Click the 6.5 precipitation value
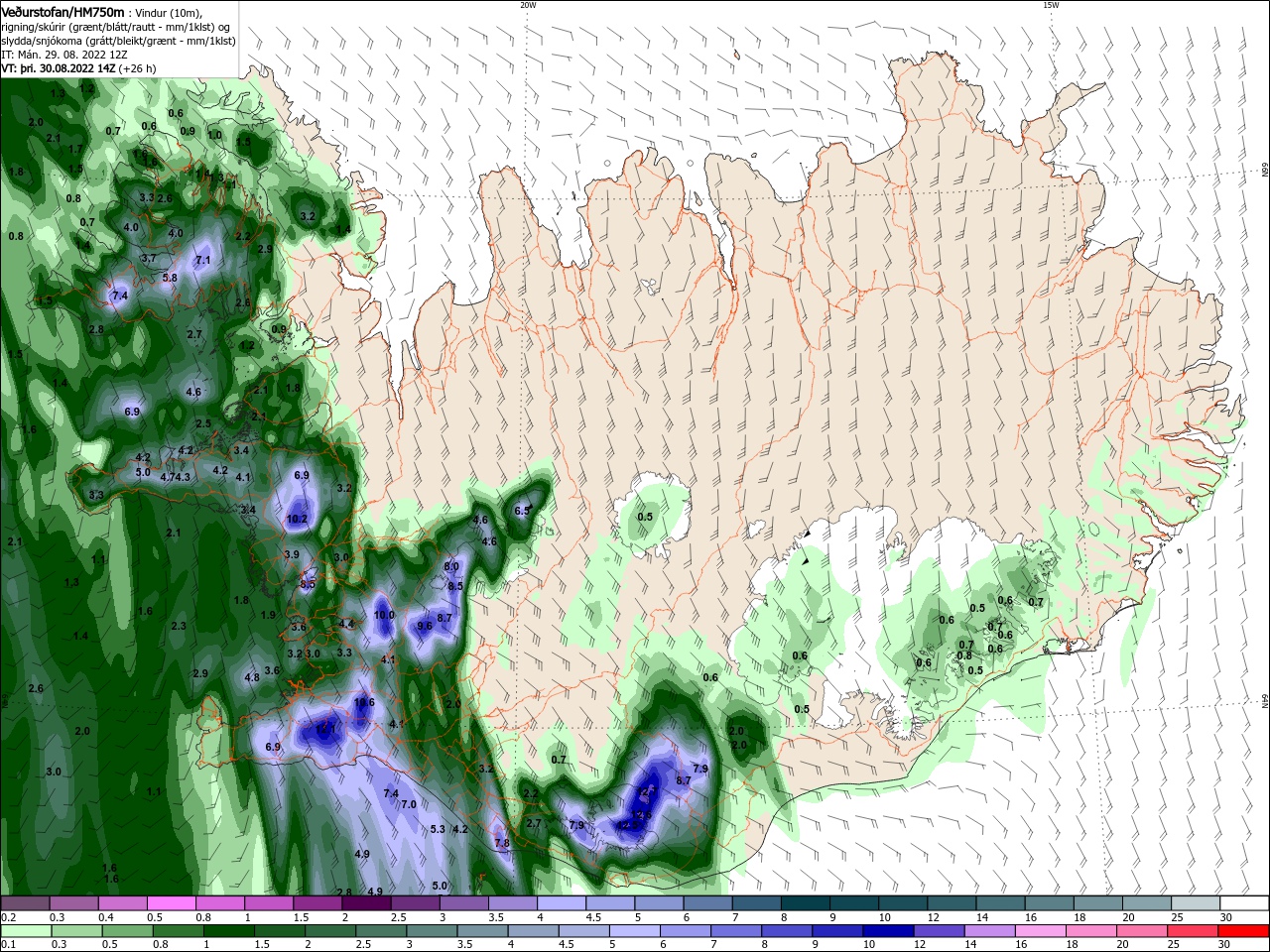The height and width of the screenshot is (952, 1270). point(523,511)
